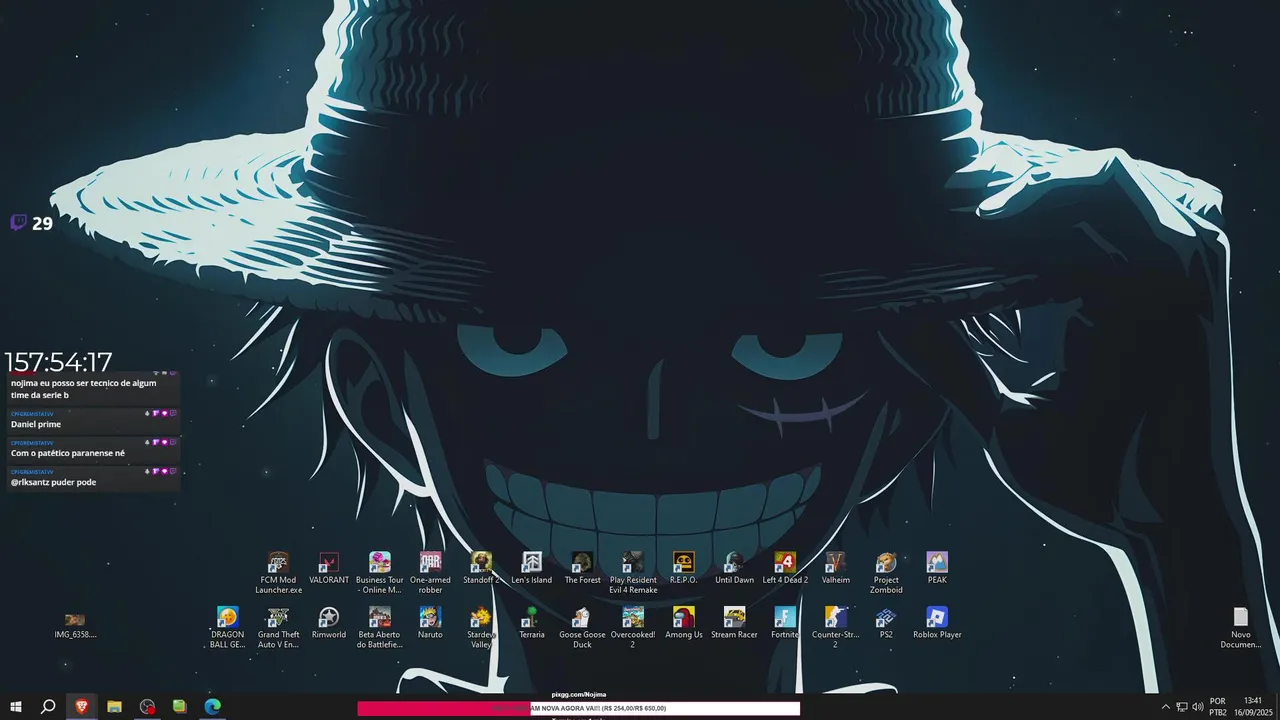
Task: Select the Roblox Player shortcut
Action: 937,622
